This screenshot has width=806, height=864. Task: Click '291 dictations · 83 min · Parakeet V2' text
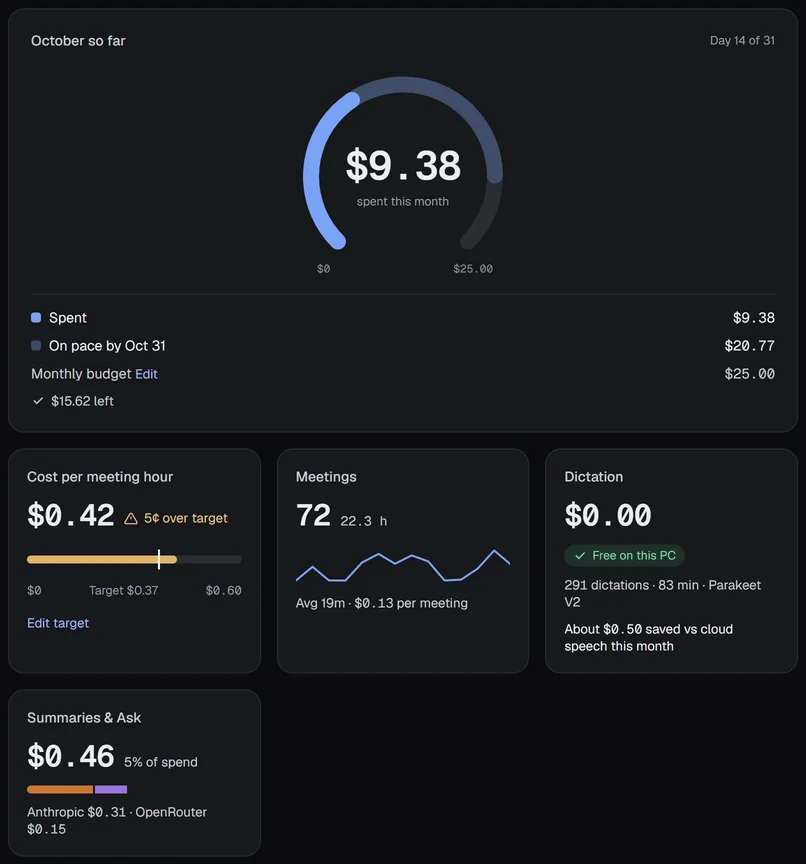coord(662,593)
